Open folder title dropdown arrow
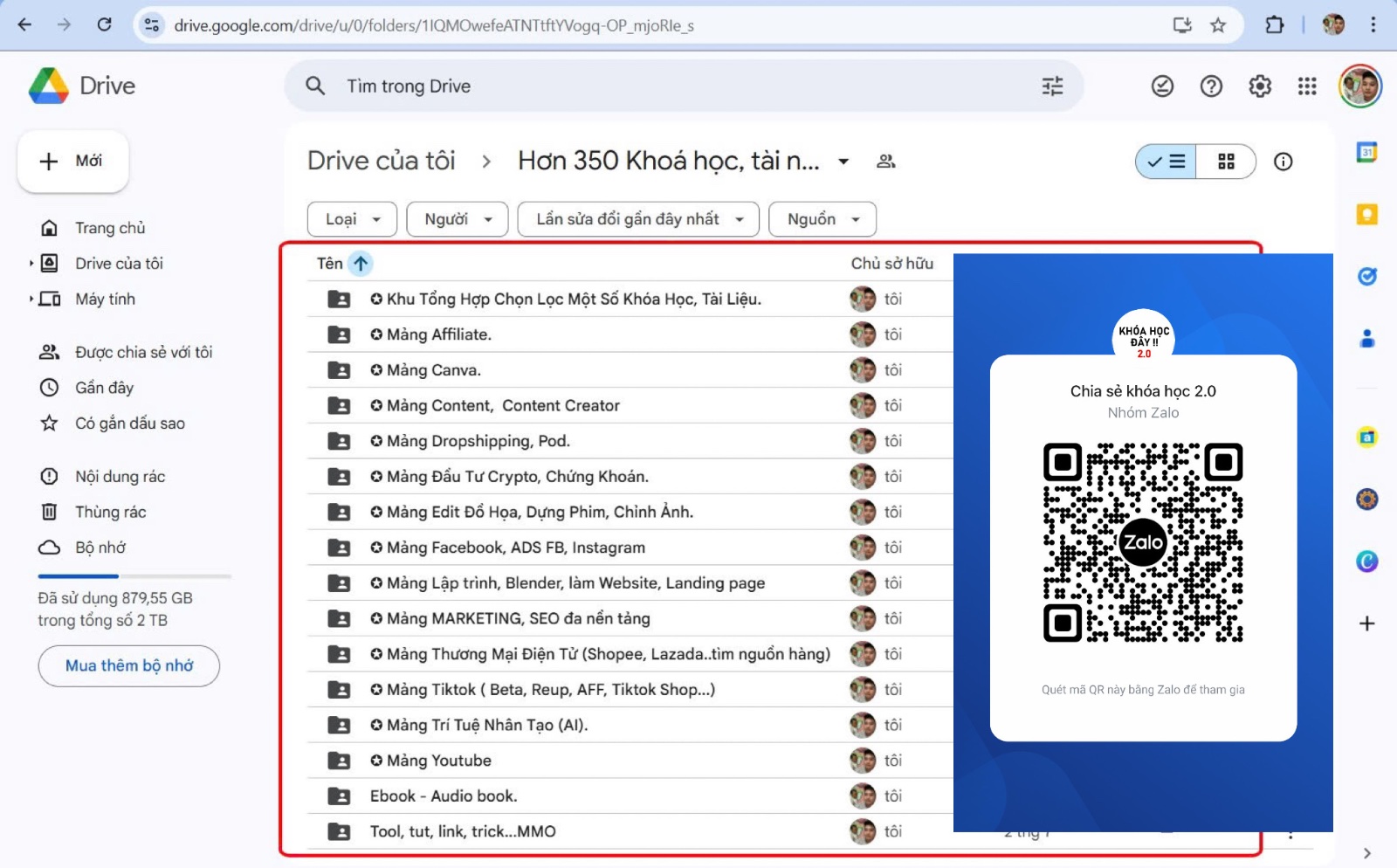Viewport: 1397px width, 868px height. pyautogui.click(x=843, y=162)
